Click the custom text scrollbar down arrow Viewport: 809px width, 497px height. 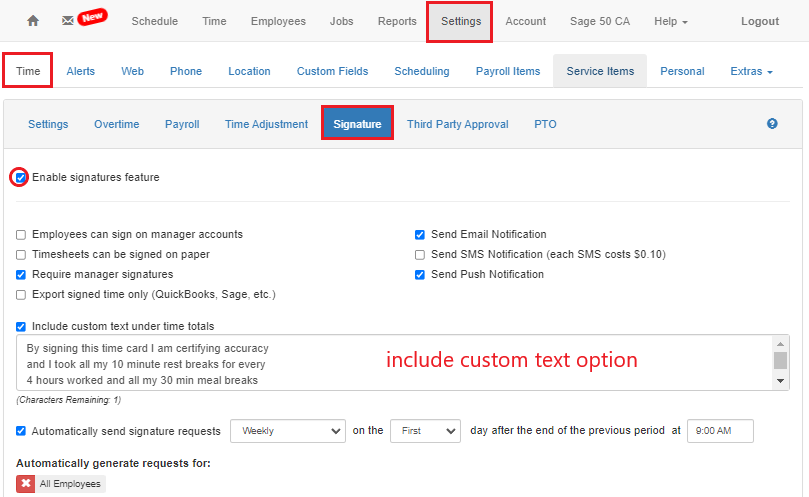[x=780, y=382]
